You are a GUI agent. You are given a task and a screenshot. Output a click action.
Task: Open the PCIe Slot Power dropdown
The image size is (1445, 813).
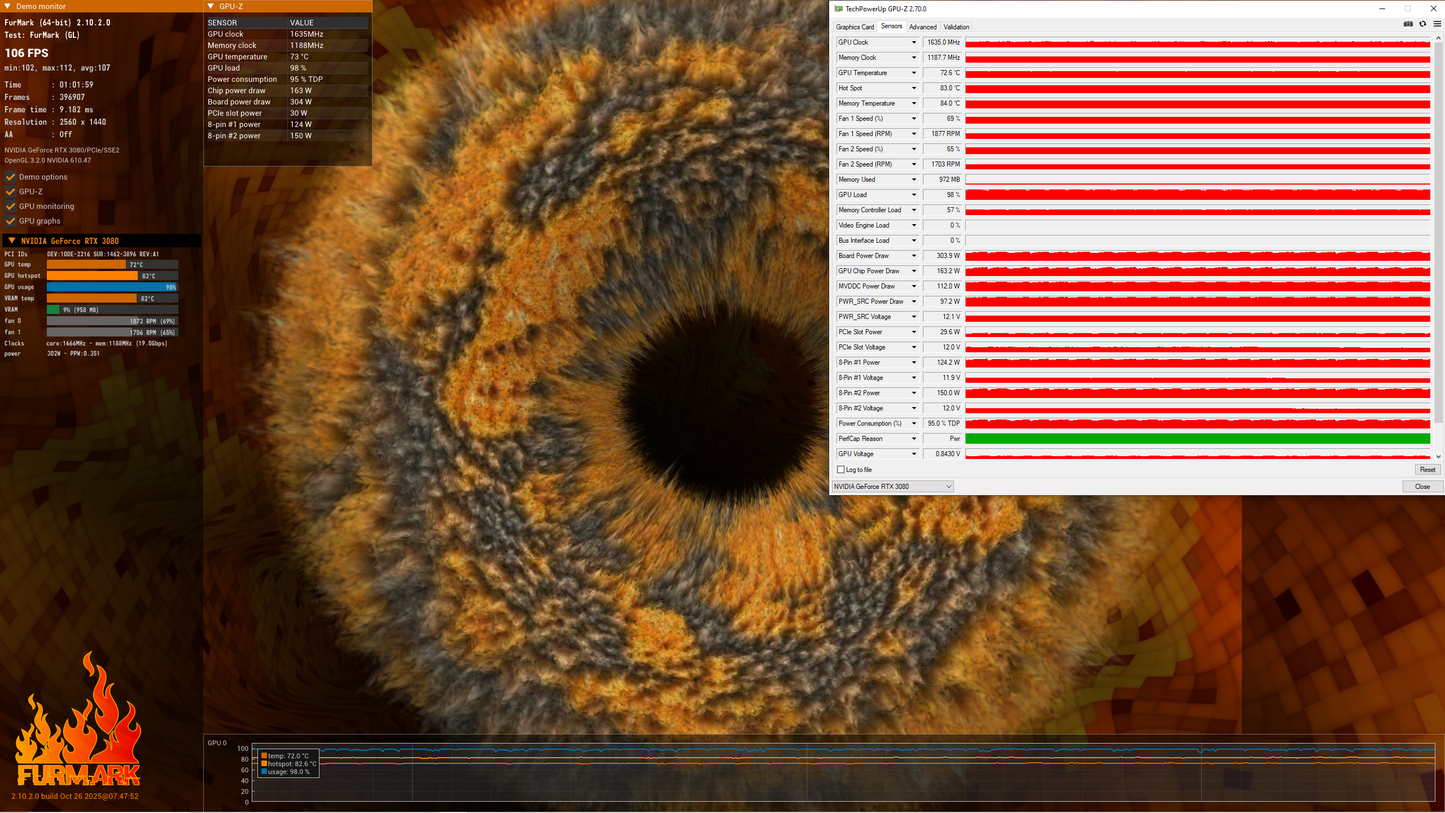(913, 332)
